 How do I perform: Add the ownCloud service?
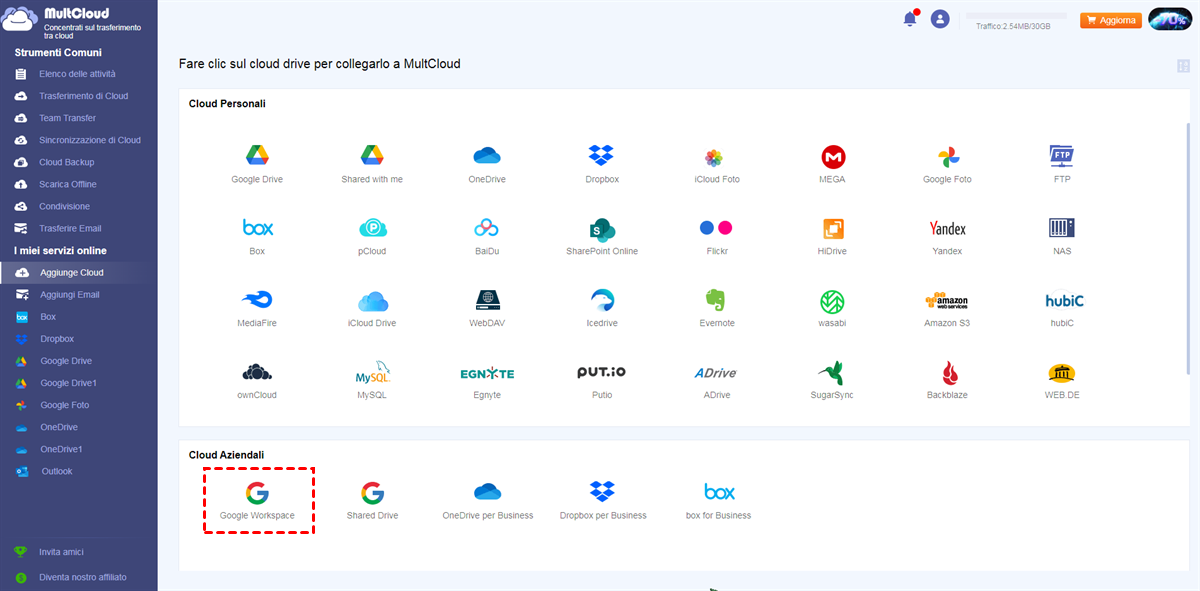click(x=257, y=372)
